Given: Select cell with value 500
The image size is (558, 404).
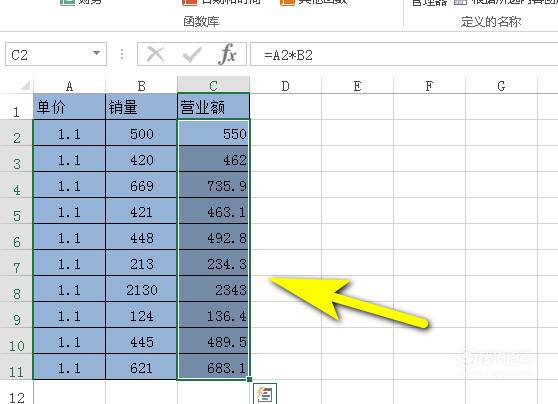Looking at the screenshot, I should coord(141,133).
